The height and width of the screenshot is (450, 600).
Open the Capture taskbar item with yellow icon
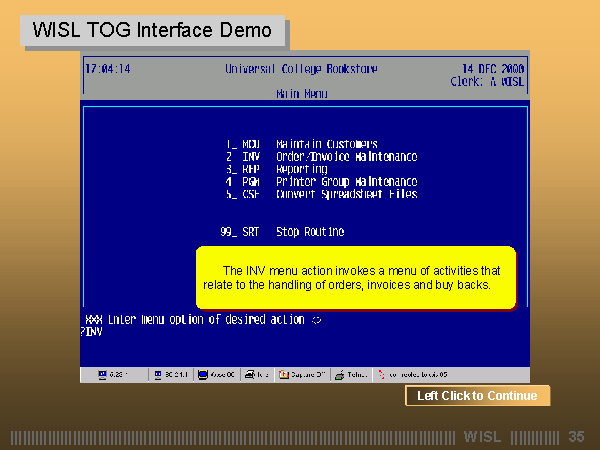pos(300,375)
